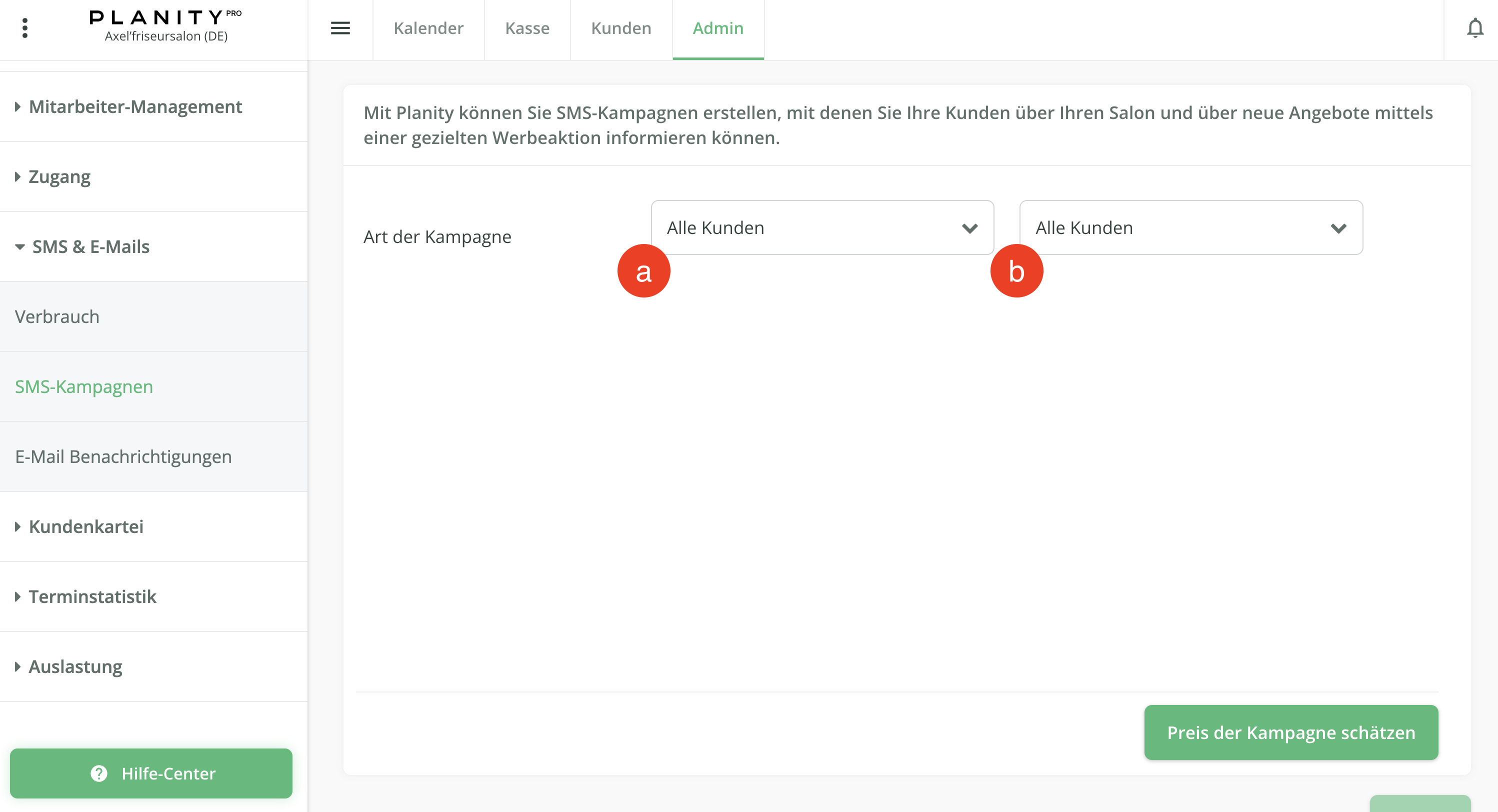
Task: Click the red marker labeled a
Action: click(643, 271)
